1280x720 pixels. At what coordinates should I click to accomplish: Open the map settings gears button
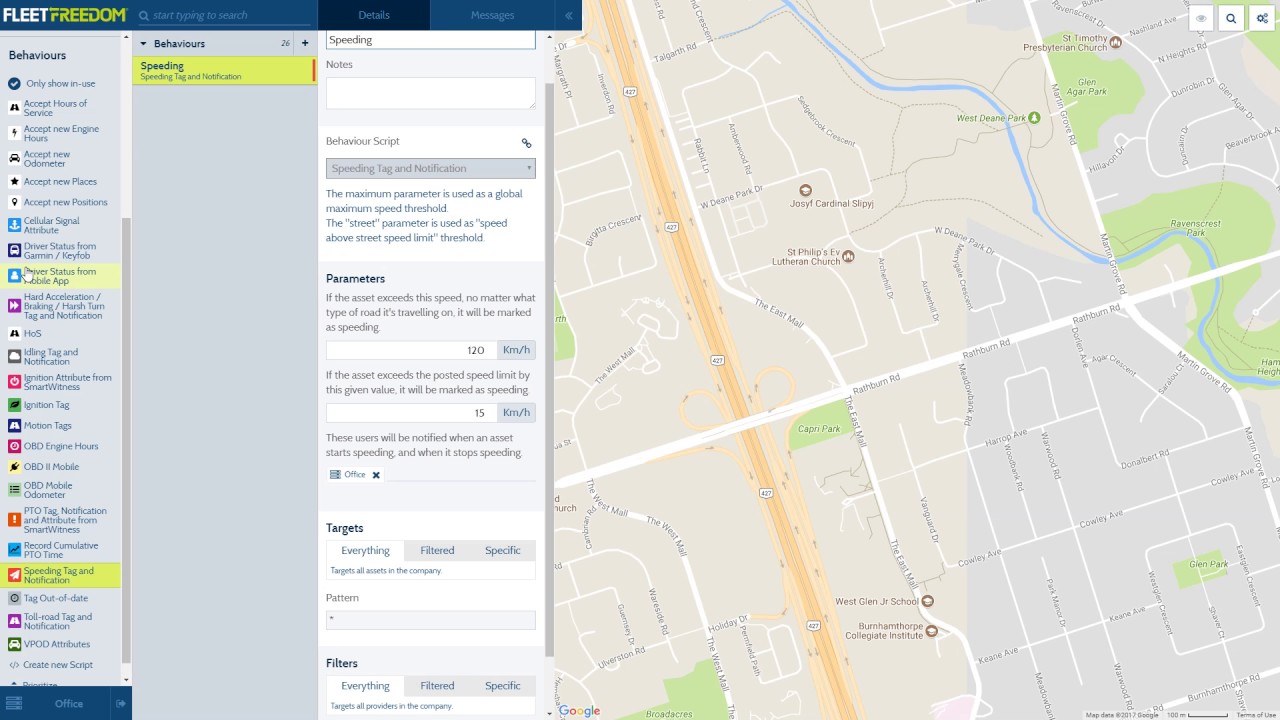1262,18
